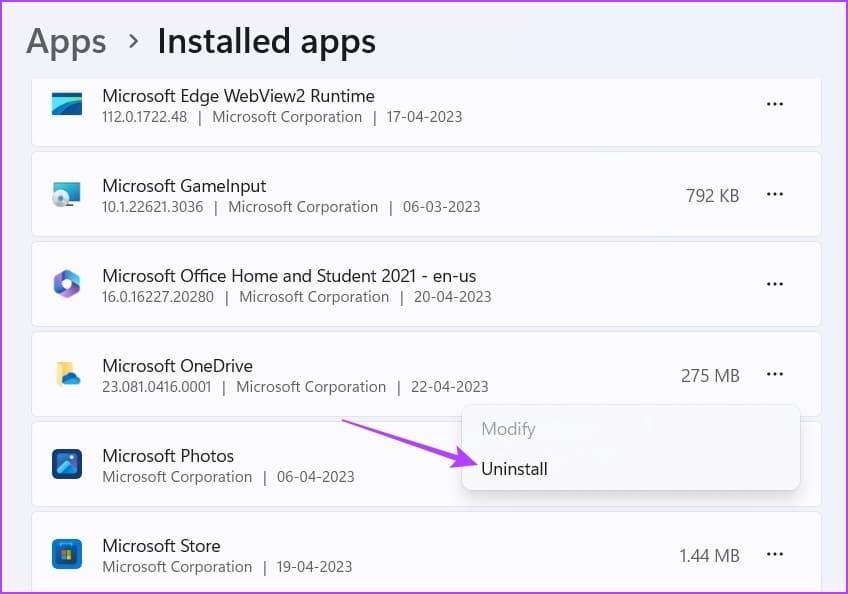Screen dimensions: 848x594
Task: Click the Microsoft Photos app icon
Action: tap(67, 464)
